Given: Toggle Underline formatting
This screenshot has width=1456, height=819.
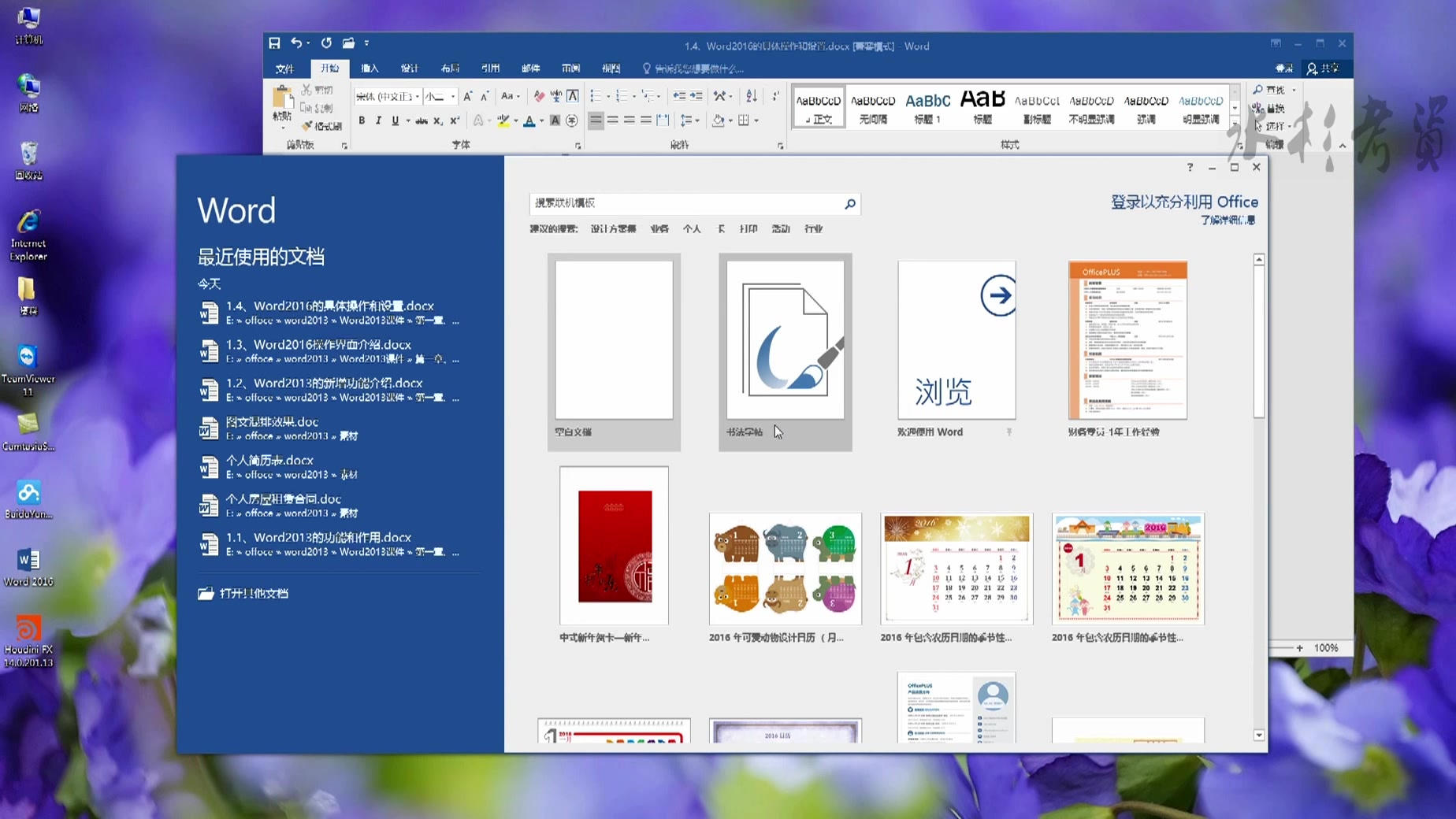Looking at the screenshot, I should pyautogui.click(x=395, y=120).
